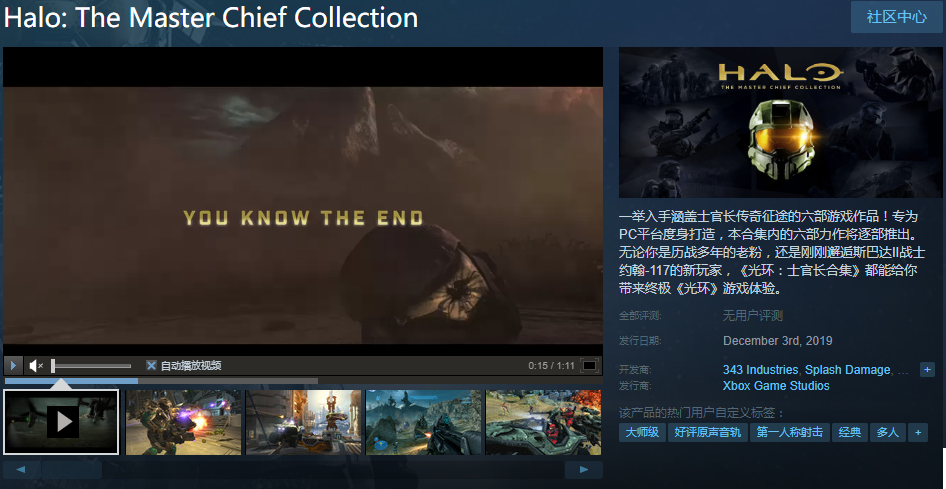Select the 大师级 tag
The width and height of the screenshot is (946, 489).
click(x=642, y=432)
